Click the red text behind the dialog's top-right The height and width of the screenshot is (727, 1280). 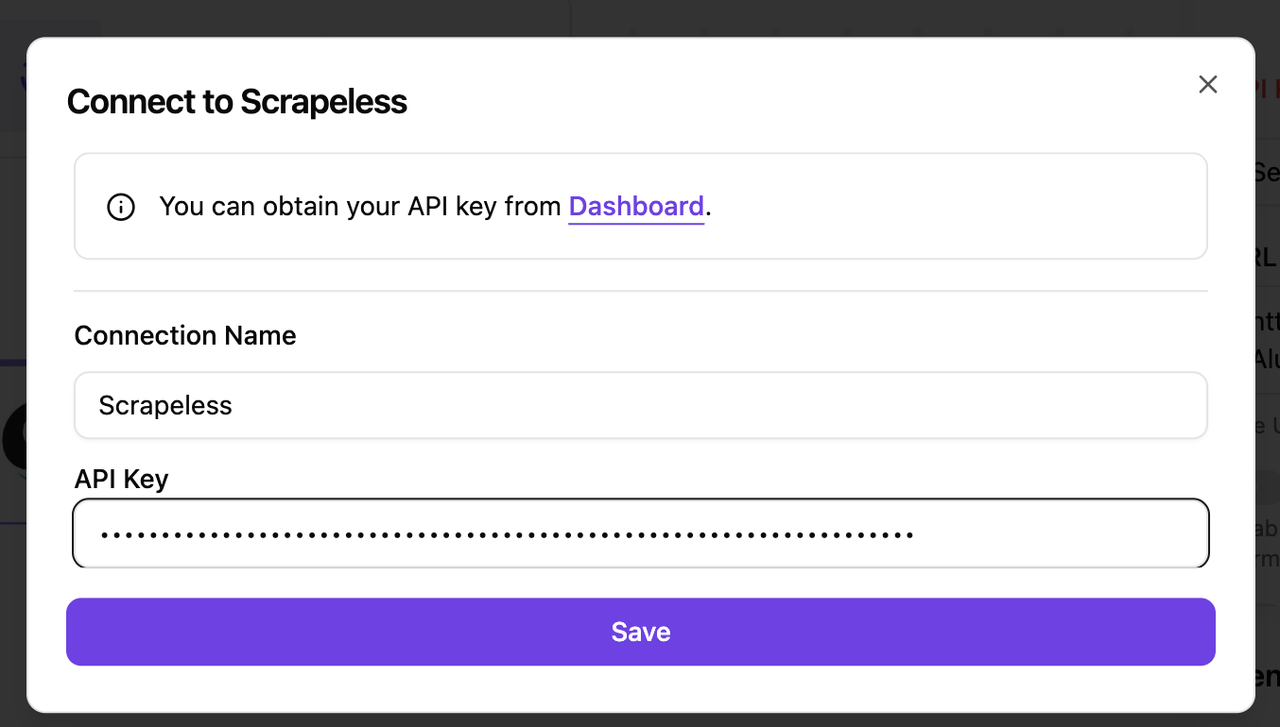pos(1266,88)
